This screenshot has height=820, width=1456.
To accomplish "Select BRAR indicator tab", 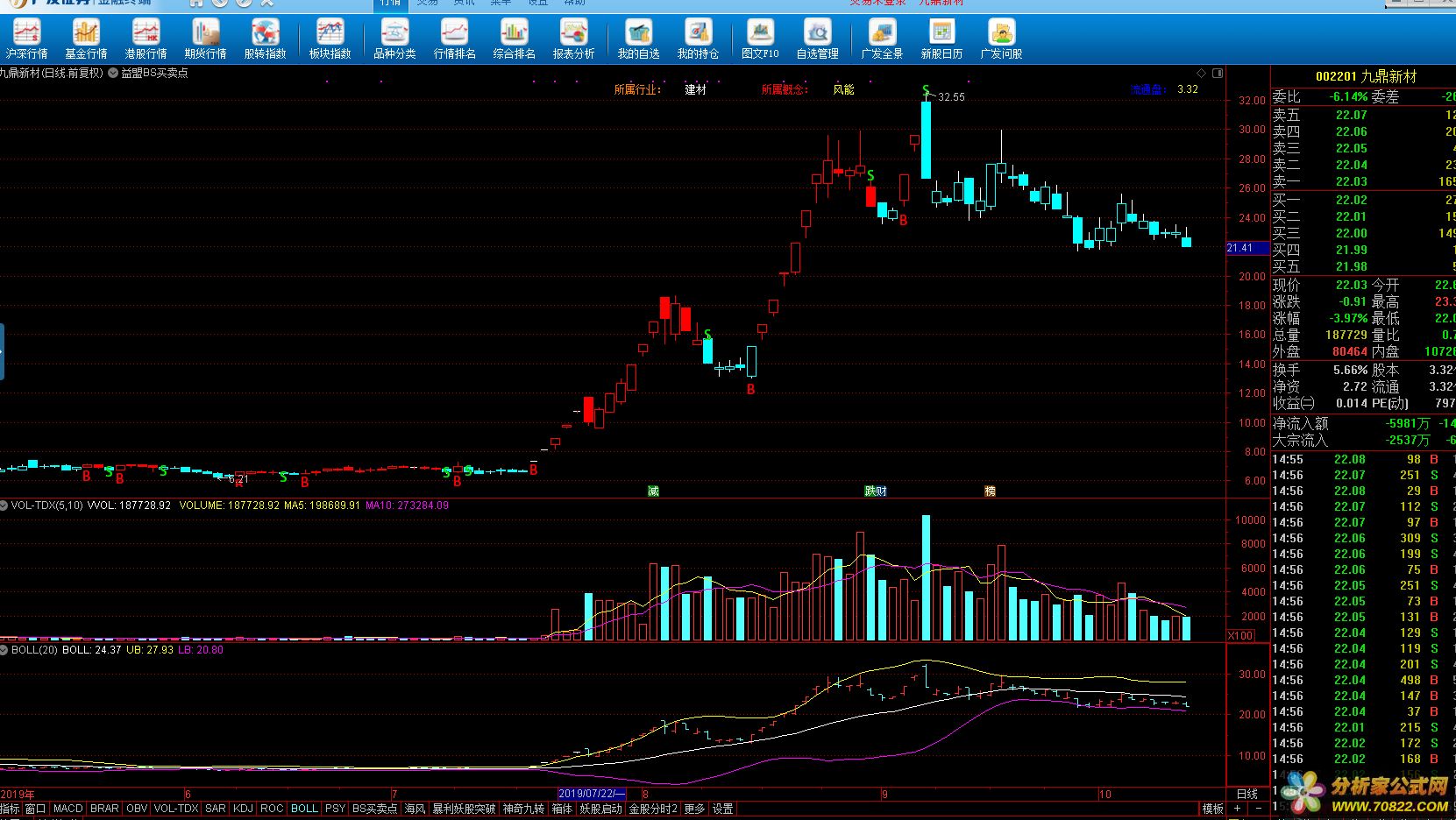I will [x=104, y=809].
